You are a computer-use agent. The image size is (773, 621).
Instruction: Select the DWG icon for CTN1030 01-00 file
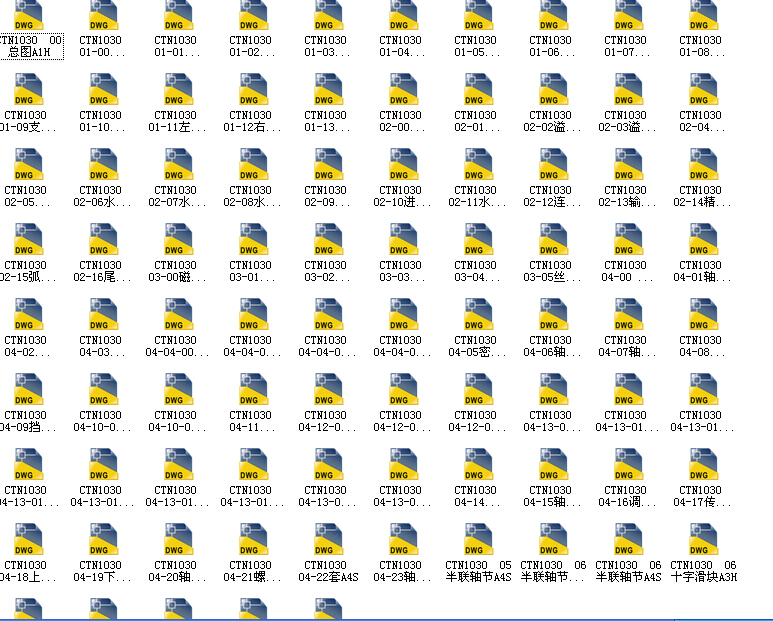(104, 15)
